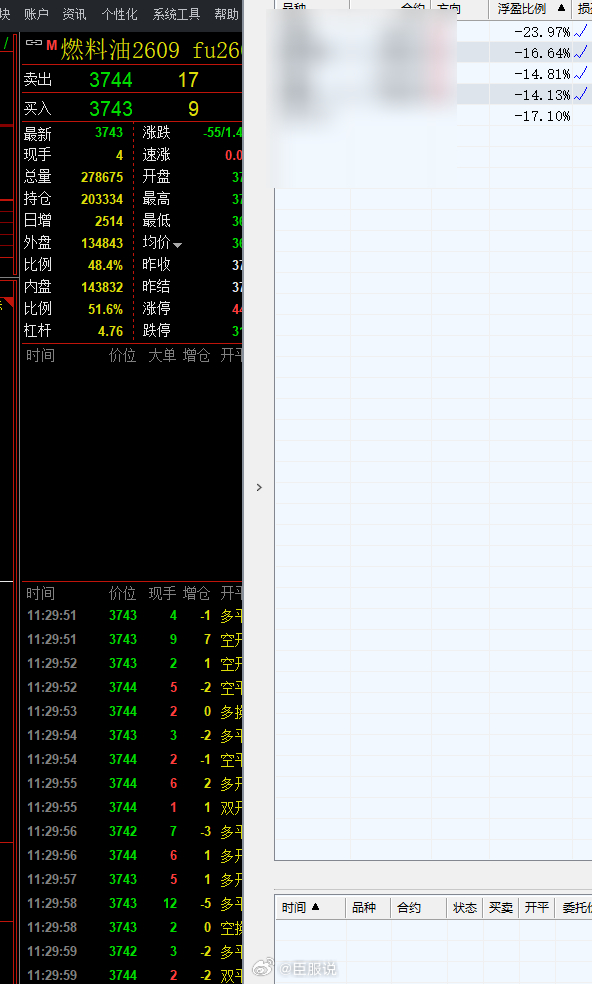The width and height of the screenshot is (592, 984).
Task: Click the 买卖 column header
Action: pos(500,907)
